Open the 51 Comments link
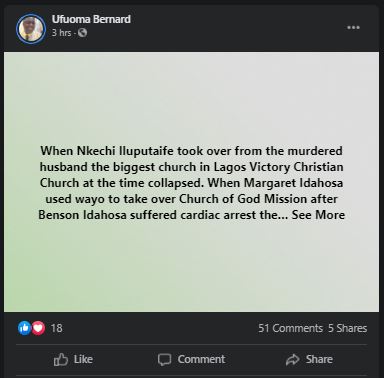Image resolution: width=384 pixels, height=378 pixels. 290,328
